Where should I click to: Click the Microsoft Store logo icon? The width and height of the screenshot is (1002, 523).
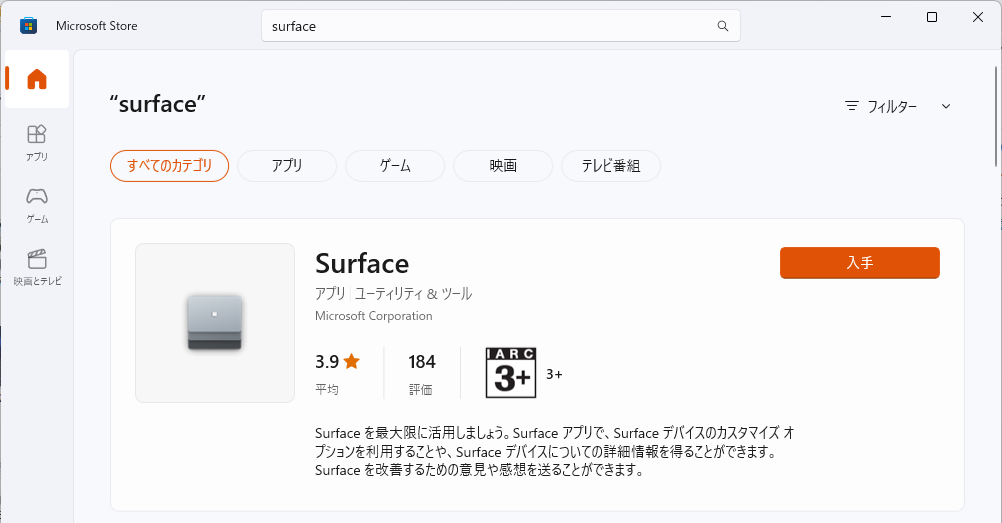(28, 26)
